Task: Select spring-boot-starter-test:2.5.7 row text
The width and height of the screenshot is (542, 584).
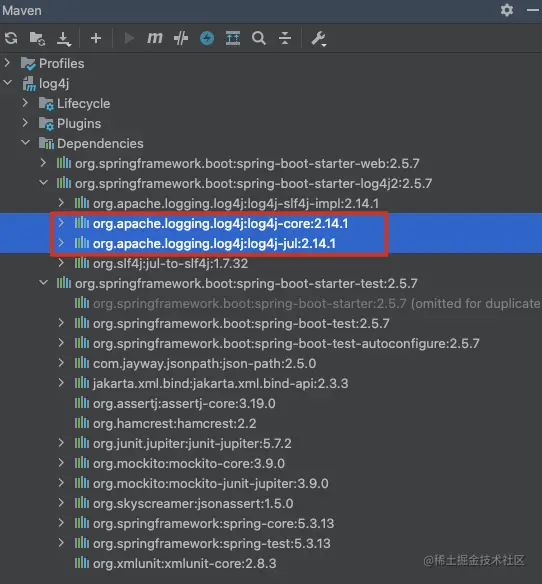Action: [246, 284]
